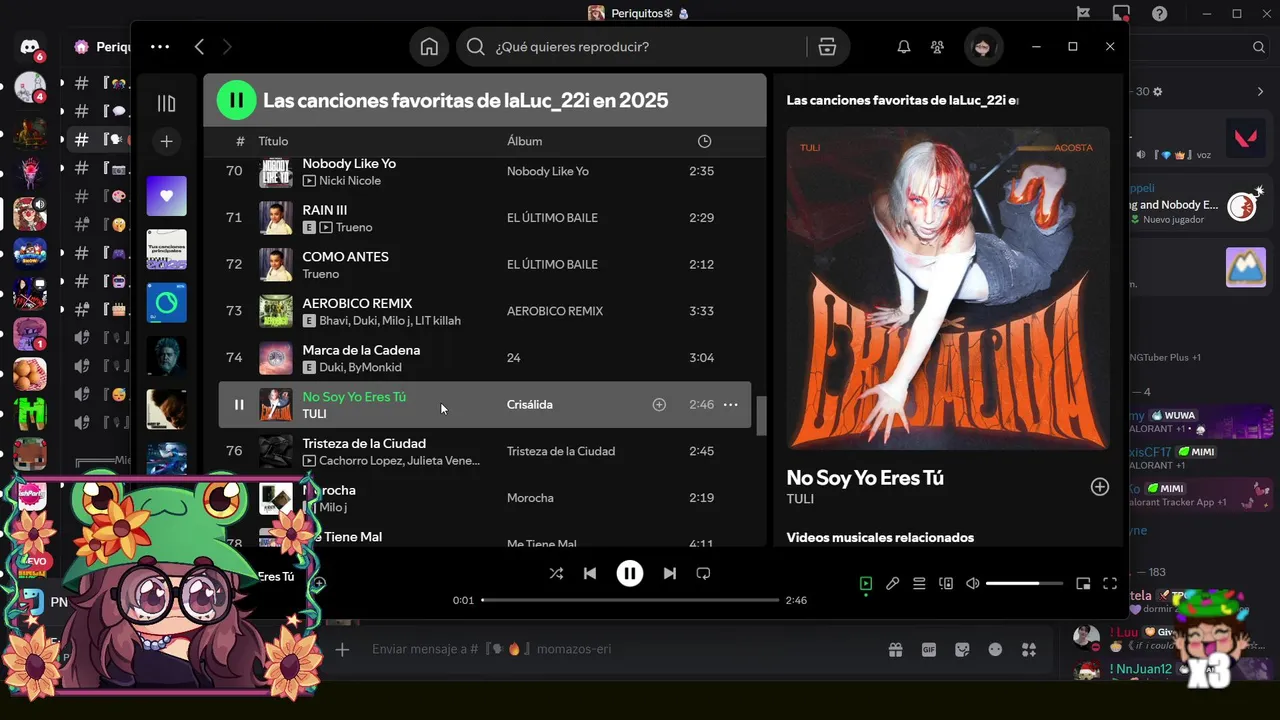Focus the '¿Qué quieres reproducir?' search field
The height and width of the screenshot is (720, 1280).
(x=631, y=47)
